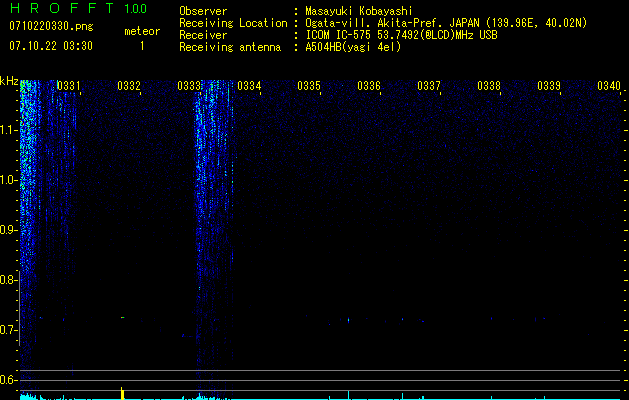Select the file name 0710220330.png
The image size is (629, 400).
pos(51,26)
